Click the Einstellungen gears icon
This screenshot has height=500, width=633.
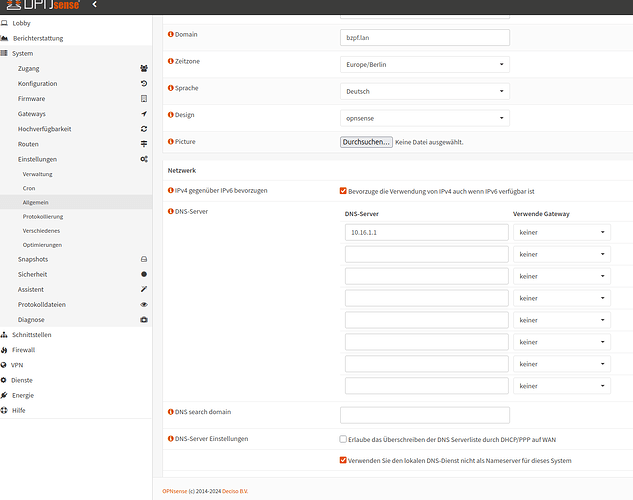pyautogui.click(x=144, y=159)
